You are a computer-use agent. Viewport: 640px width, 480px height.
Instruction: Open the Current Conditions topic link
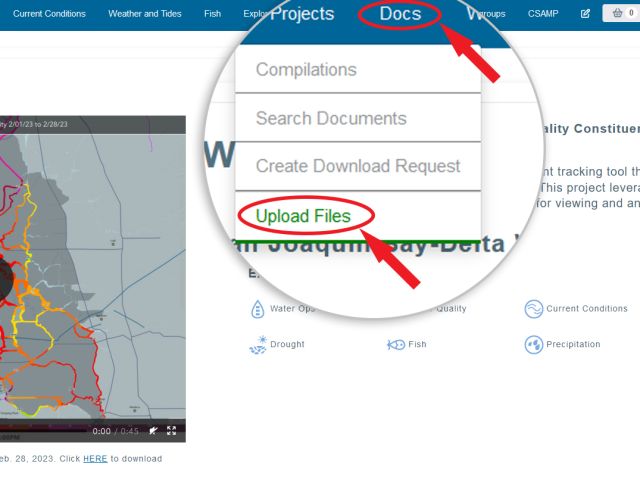[587, 309]
